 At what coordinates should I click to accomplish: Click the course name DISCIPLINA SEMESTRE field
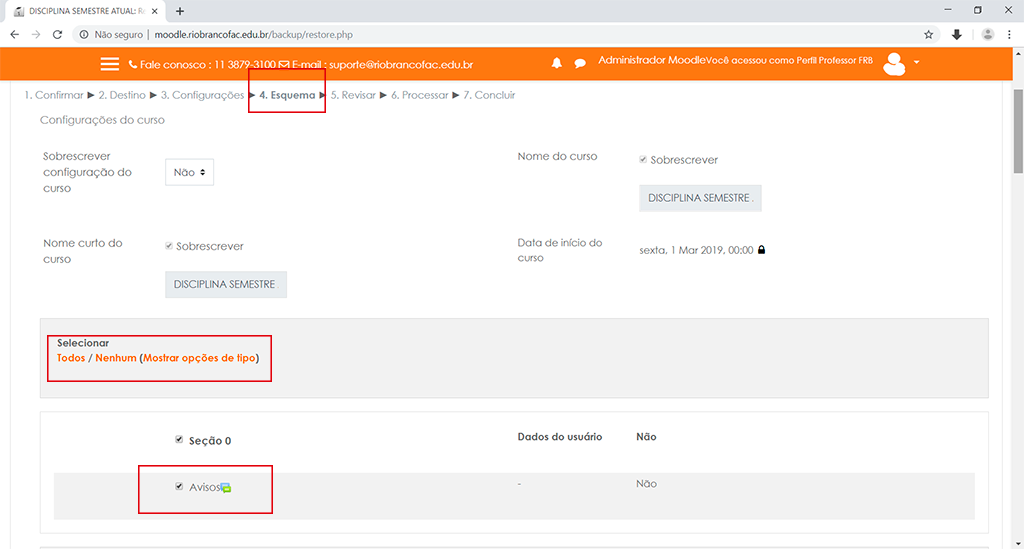699,198
